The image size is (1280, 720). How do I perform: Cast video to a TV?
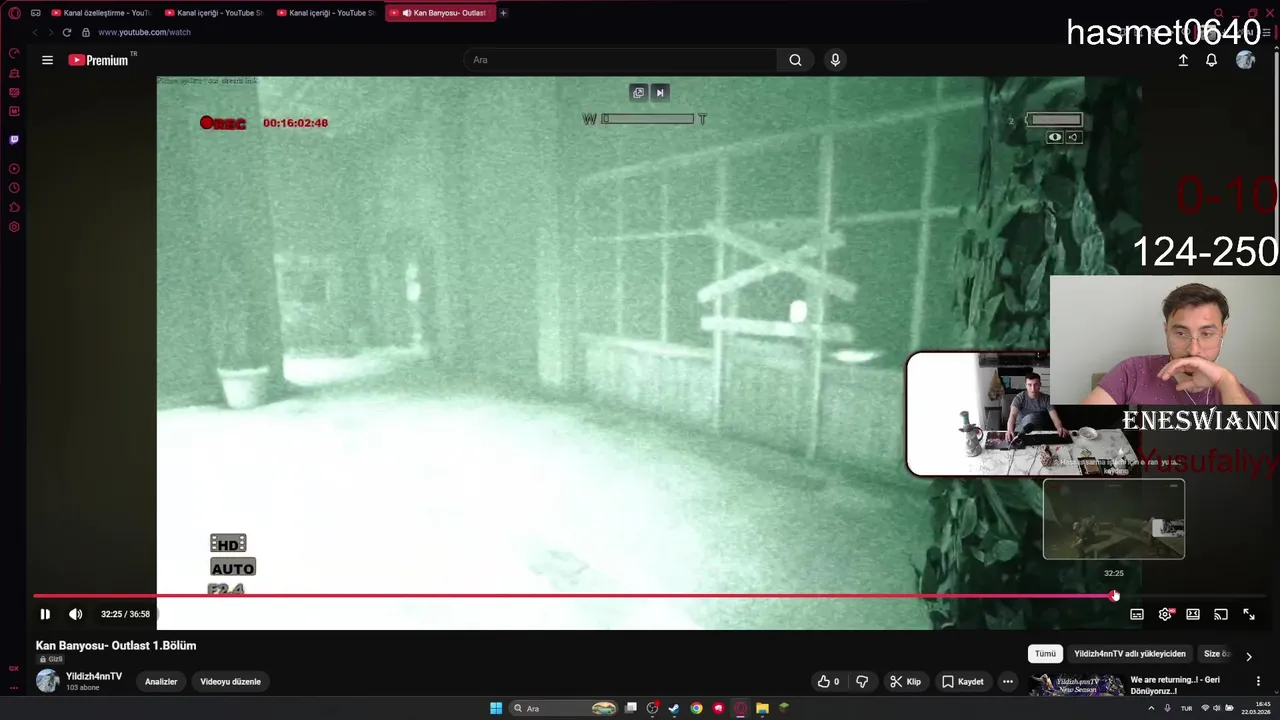pyautogui.click(x=1221, y=614)
